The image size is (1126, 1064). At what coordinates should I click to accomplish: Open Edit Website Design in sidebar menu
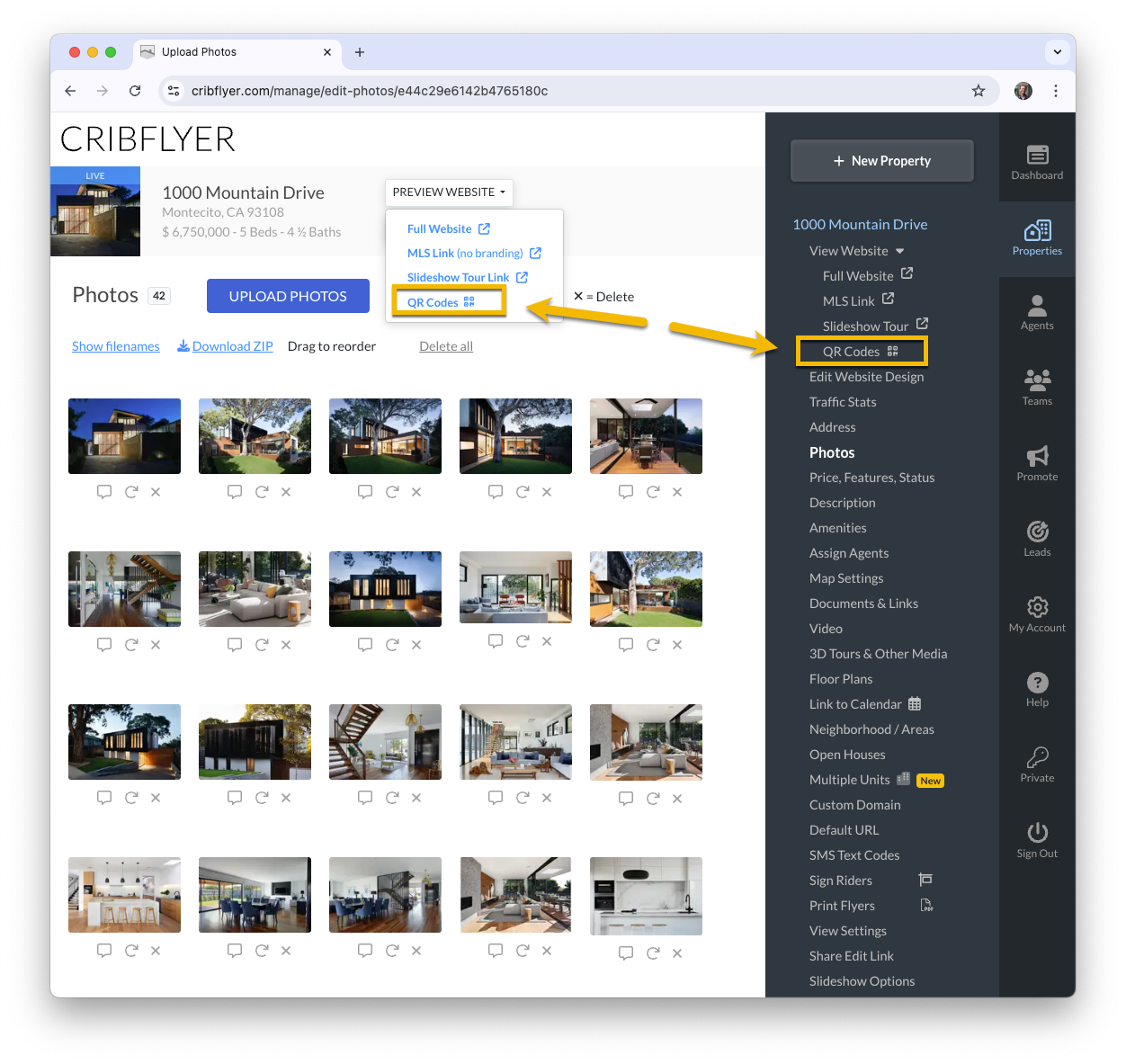pyautogui.click(x=866, y=377)
